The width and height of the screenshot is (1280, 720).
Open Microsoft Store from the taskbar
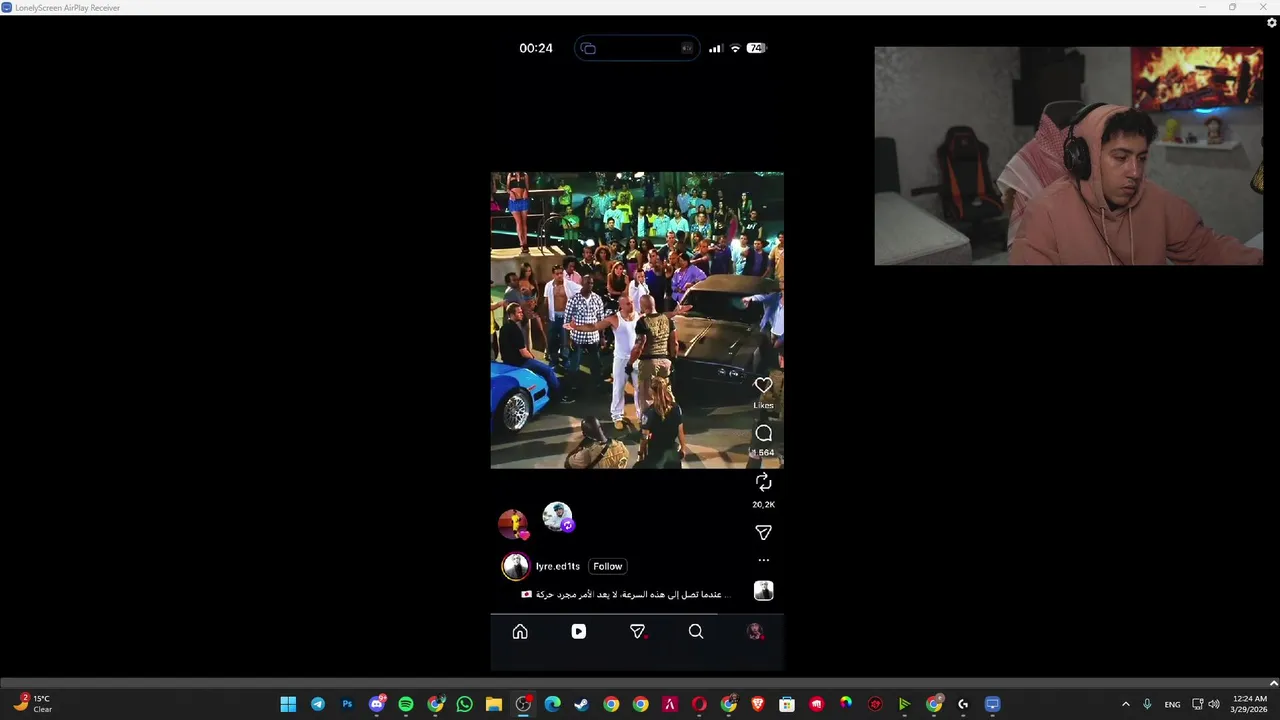coord(787,704)
